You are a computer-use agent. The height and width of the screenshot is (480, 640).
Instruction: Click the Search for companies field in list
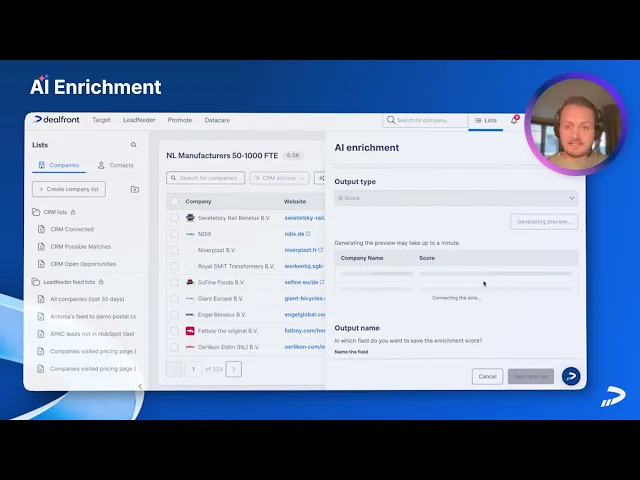206,178
